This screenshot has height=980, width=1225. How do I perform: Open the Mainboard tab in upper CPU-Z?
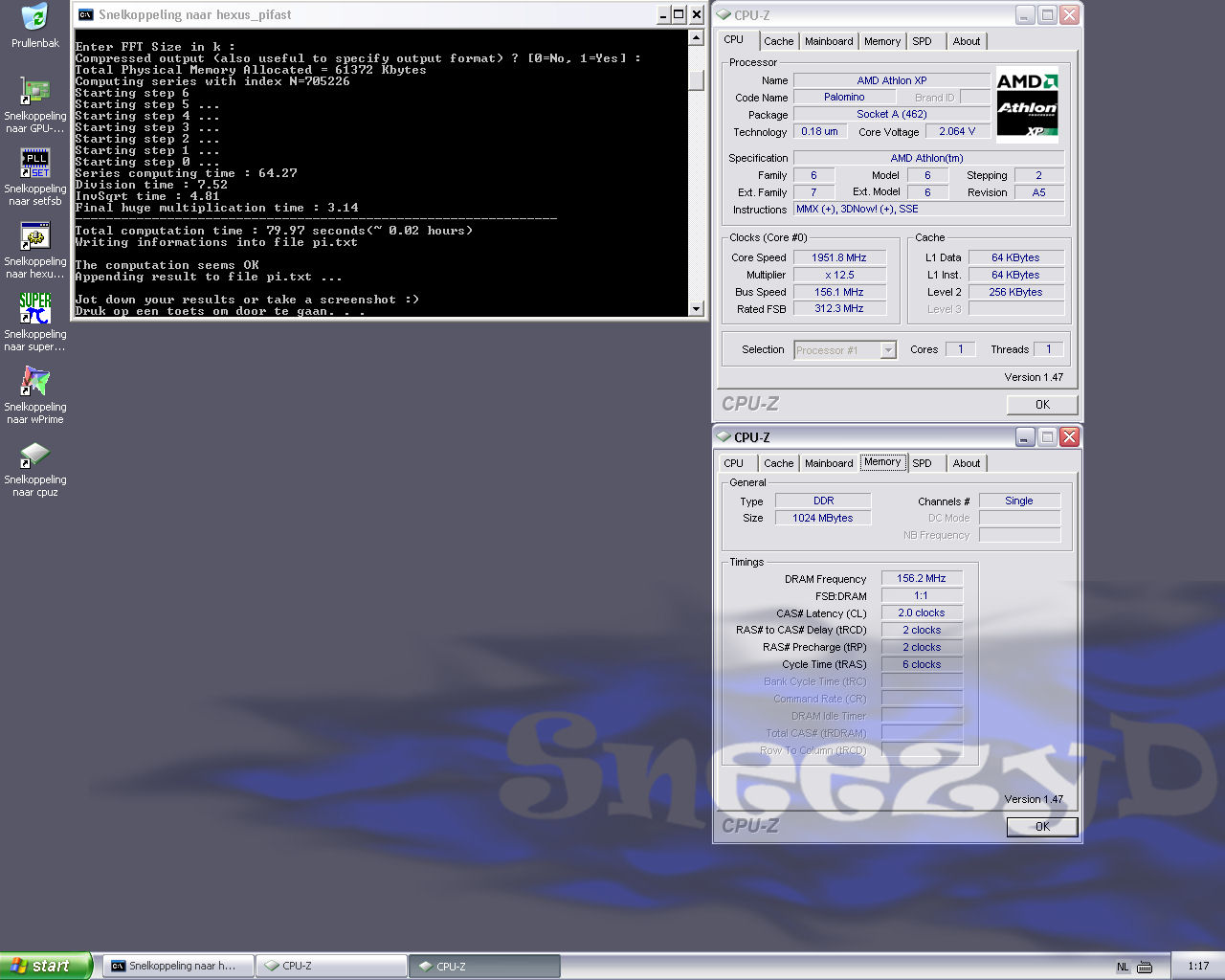pos(829,41)
